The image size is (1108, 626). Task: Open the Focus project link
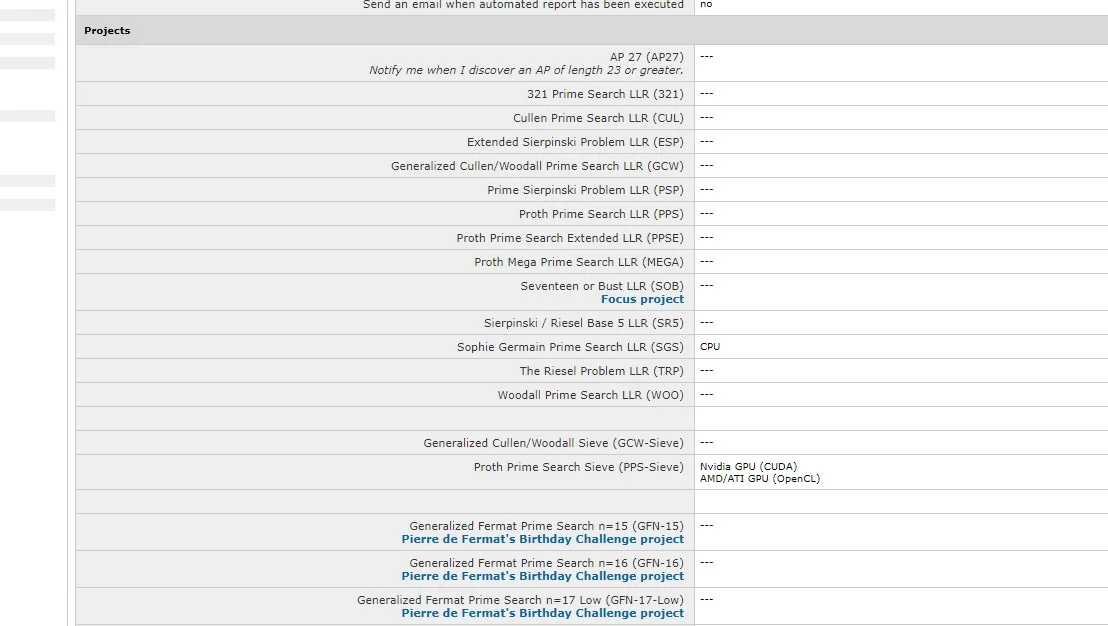[642, 300]
